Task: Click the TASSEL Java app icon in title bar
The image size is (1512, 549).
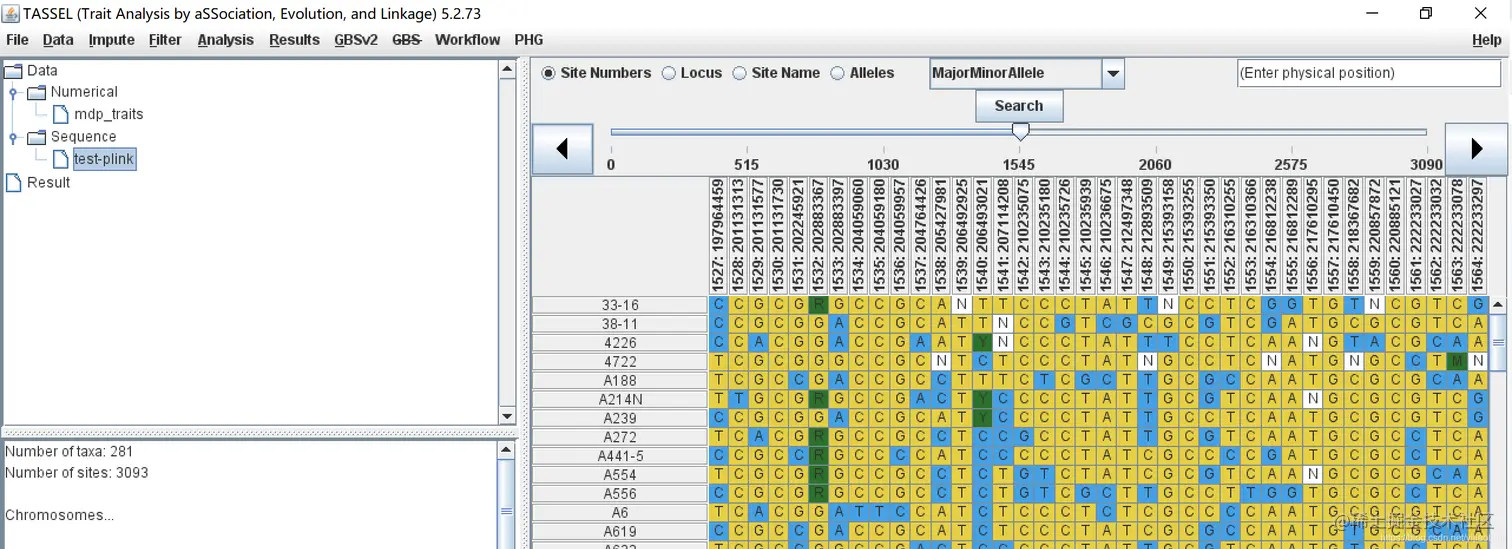Action: [12, 13]
